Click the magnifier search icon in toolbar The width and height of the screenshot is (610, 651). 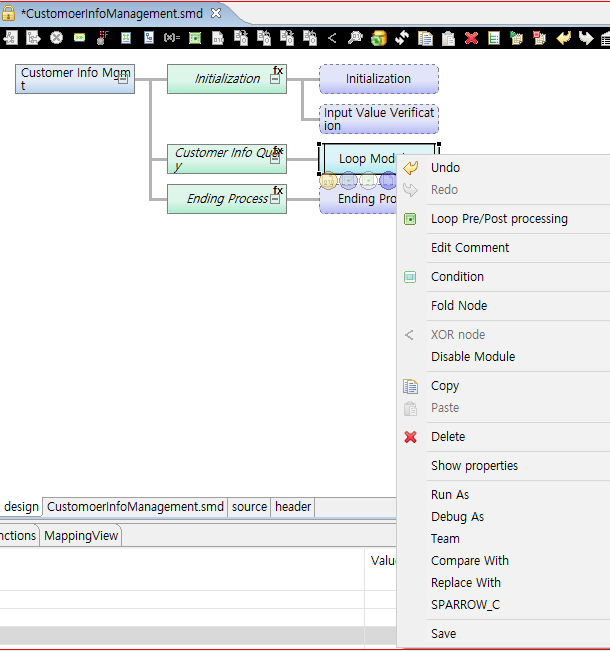(355, 38)
